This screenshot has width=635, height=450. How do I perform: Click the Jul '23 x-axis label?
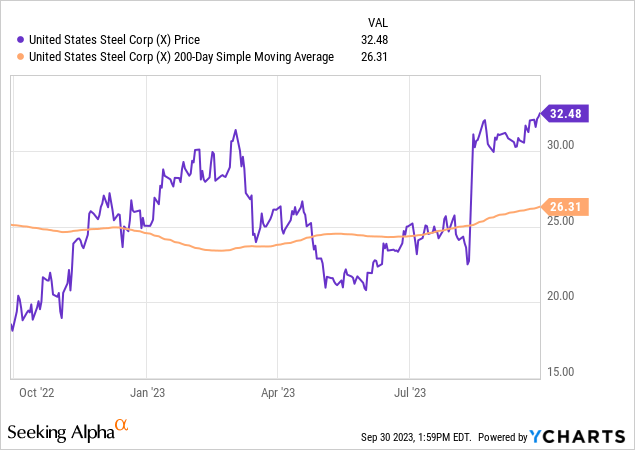(410, 393)
